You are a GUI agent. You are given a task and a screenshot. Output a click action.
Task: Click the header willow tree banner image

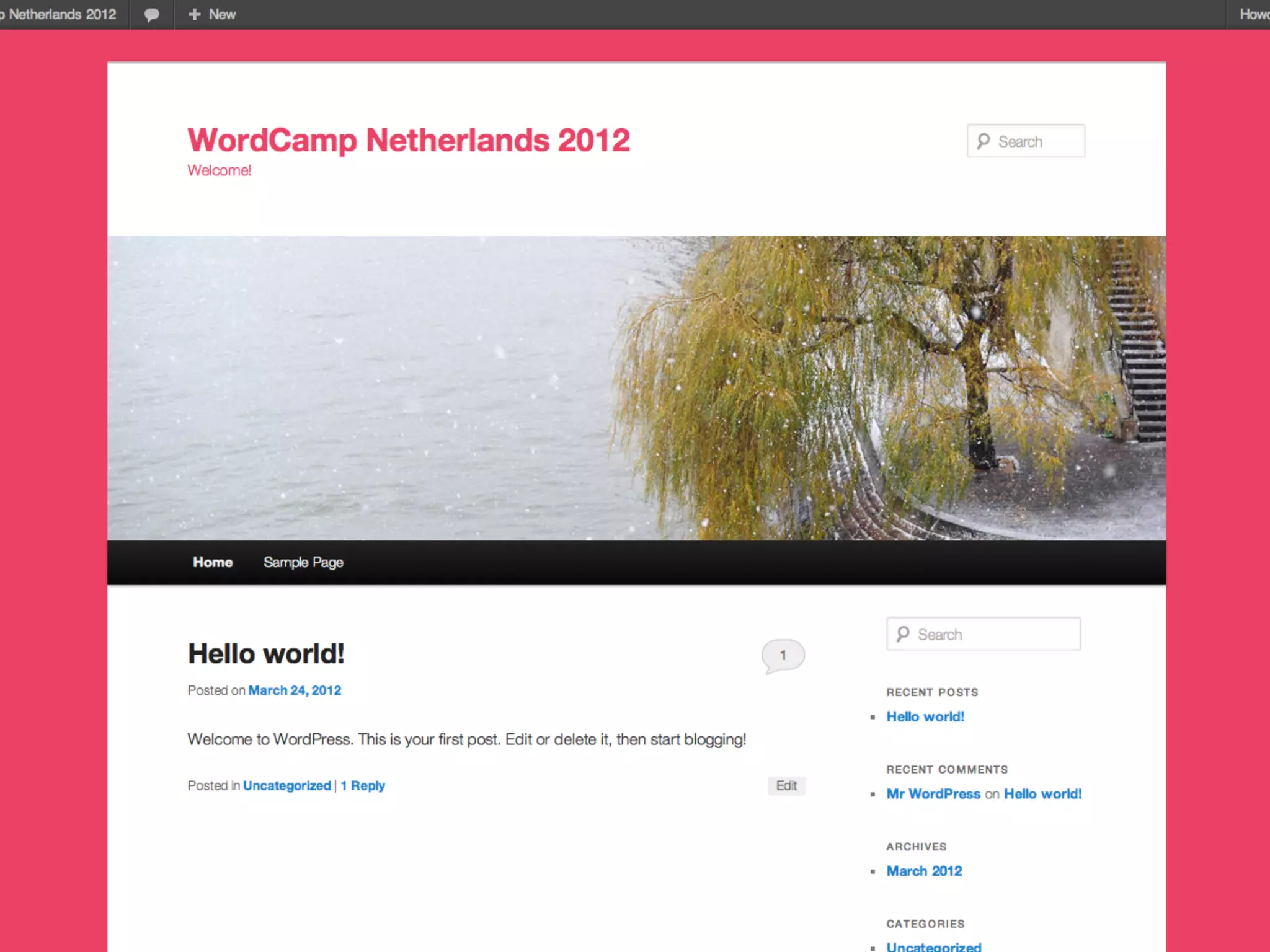tap(636, 388)
